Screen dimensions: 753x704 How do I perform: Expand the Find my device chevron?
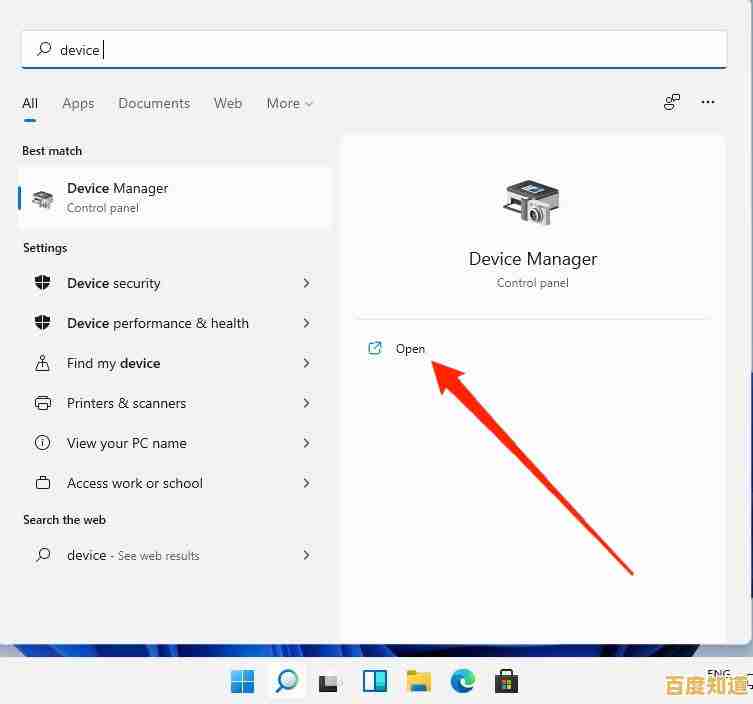(x=306, y=363)
